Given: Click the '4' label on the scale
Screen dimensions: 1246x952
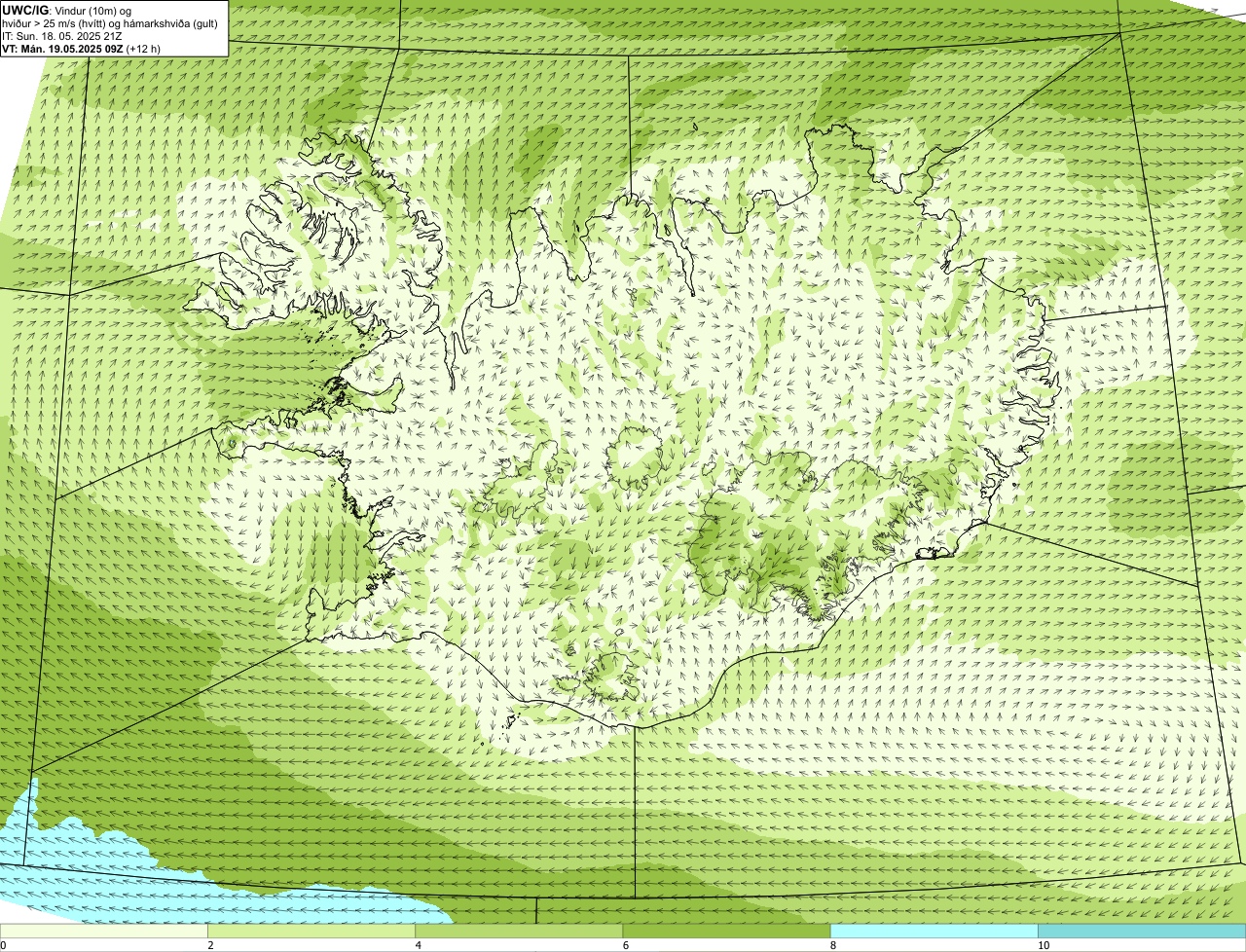Looking at the screenshot, I should pos(418,945).
